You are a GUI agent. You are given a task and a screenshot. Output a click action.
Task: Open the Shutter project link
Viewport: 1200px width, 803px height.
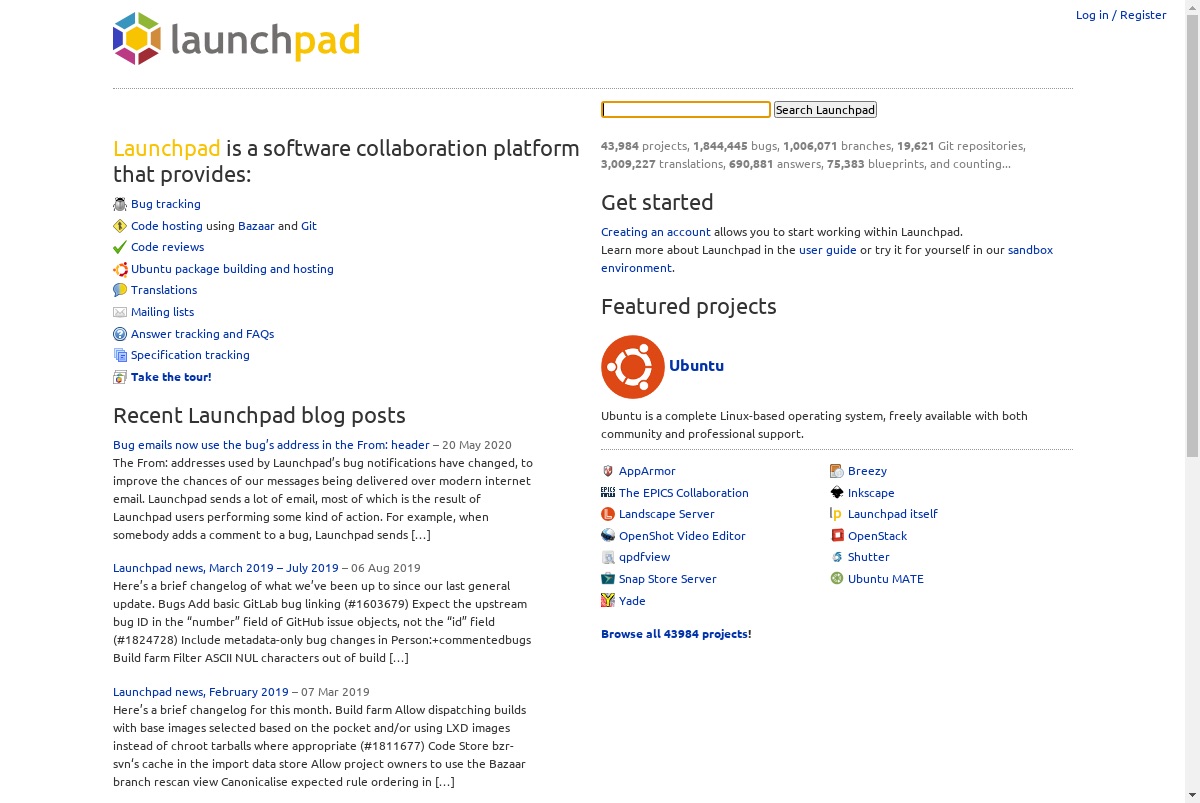coord(869,557)
